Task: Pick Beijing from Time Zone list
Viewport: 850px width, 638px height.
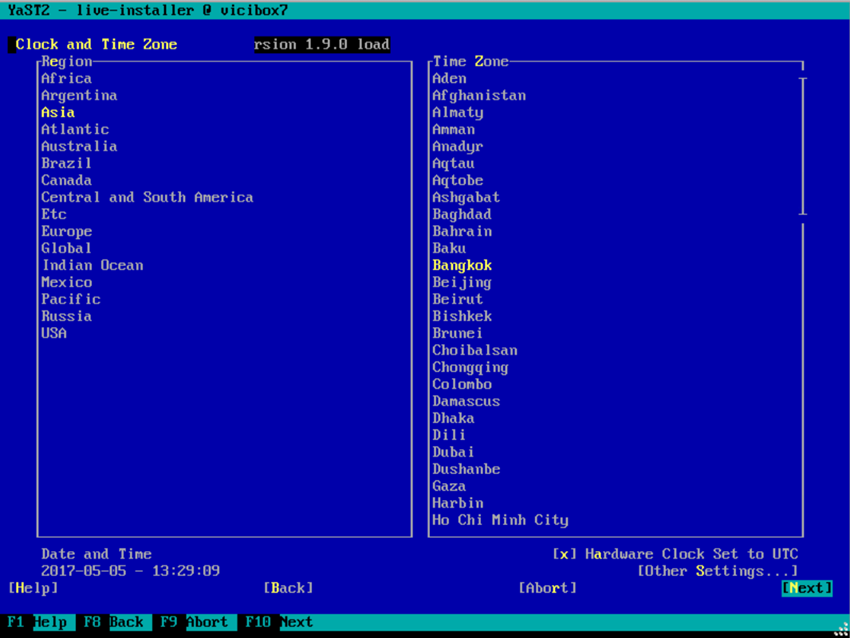Action: tap(461, 282)
